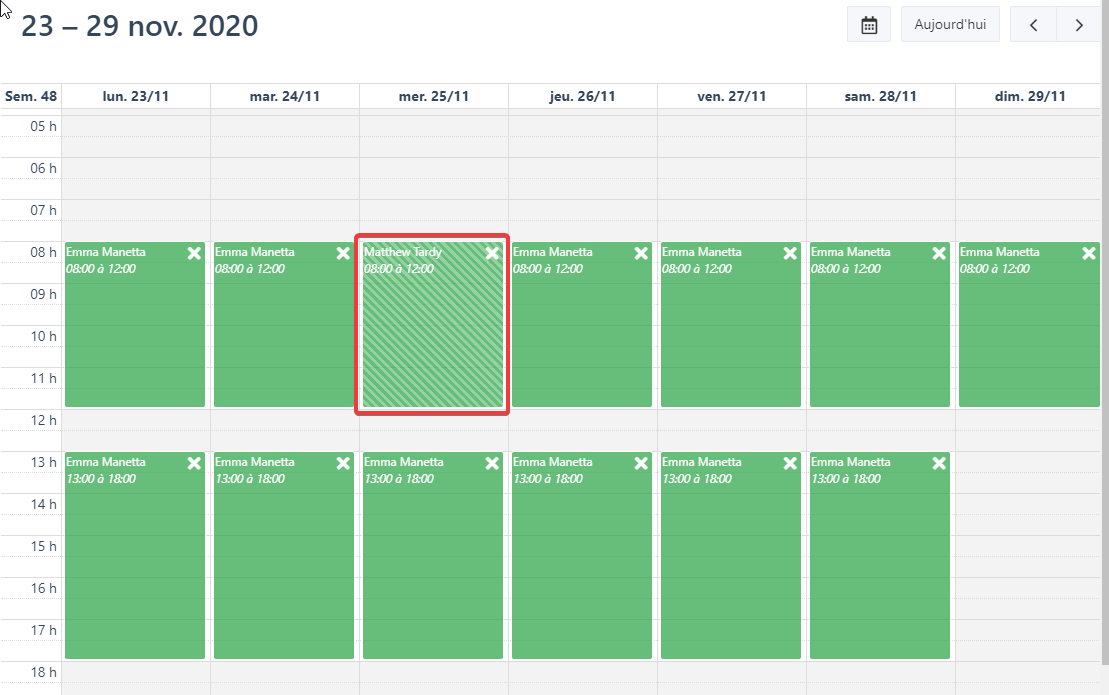This screenshot has height=695, width=1109.
Task: Click the Aujourd'hui button
Action: [950, 25]
